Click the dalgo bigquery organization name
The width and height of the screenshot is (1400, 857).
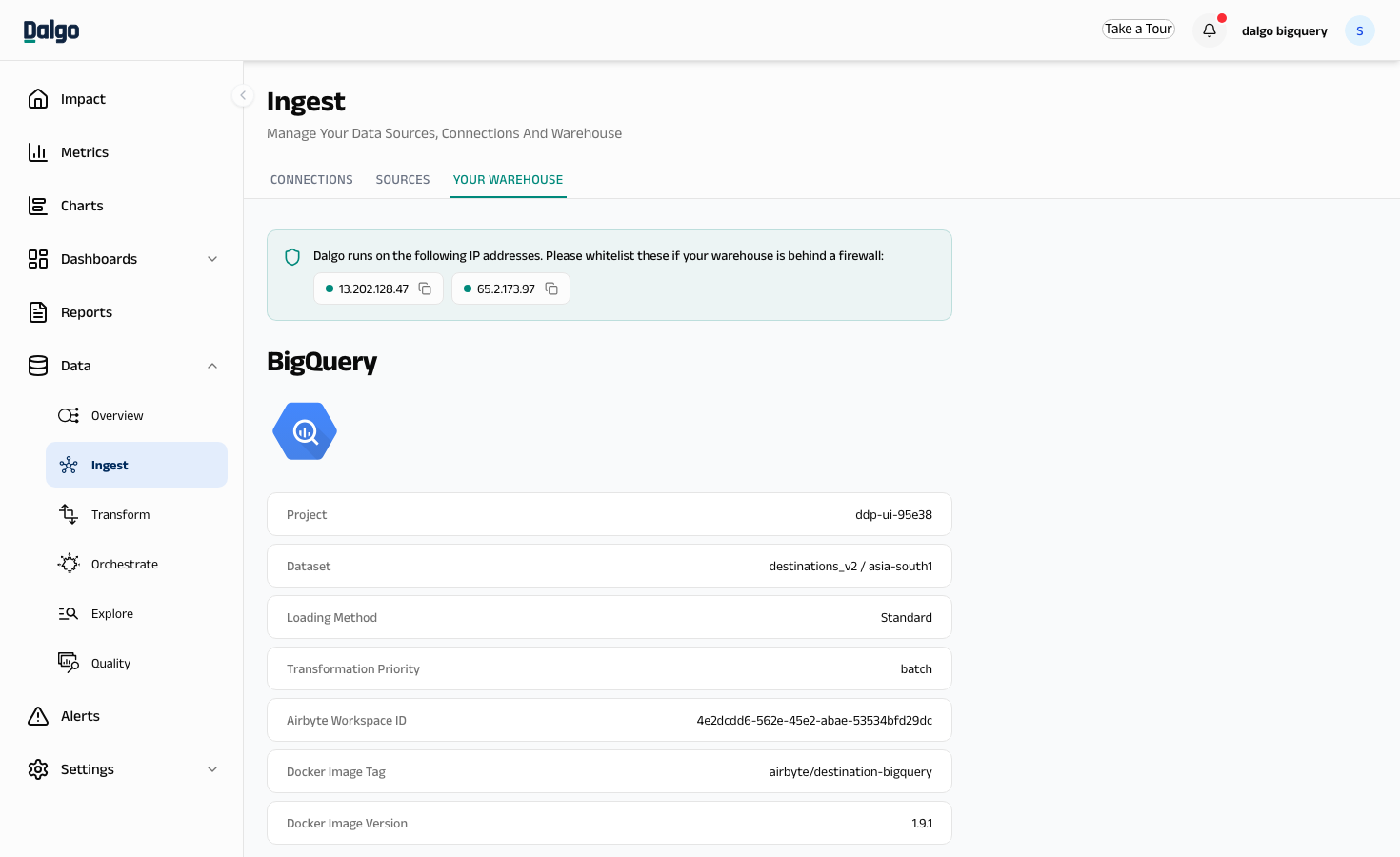1284,31
